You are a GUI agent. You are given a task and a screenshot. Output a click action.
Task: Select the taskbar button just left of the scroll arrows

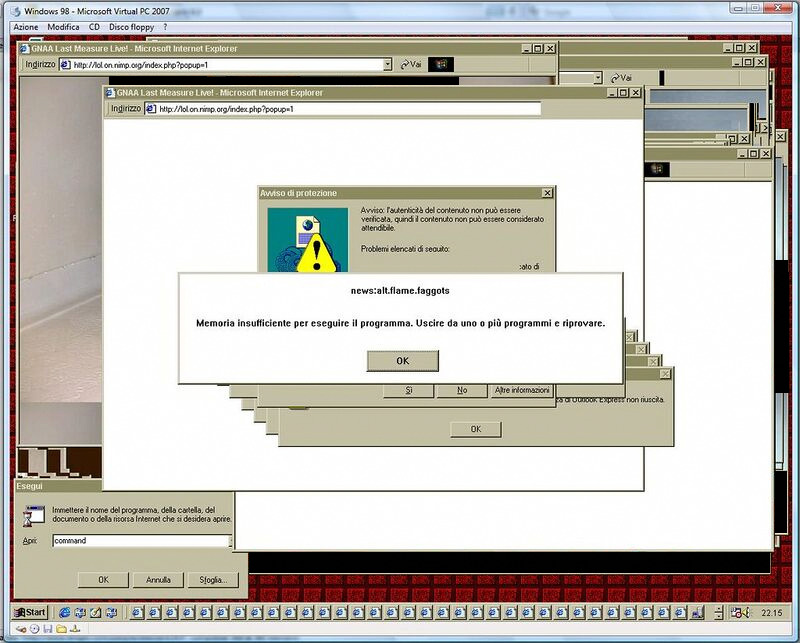click(x=697, y=612)
